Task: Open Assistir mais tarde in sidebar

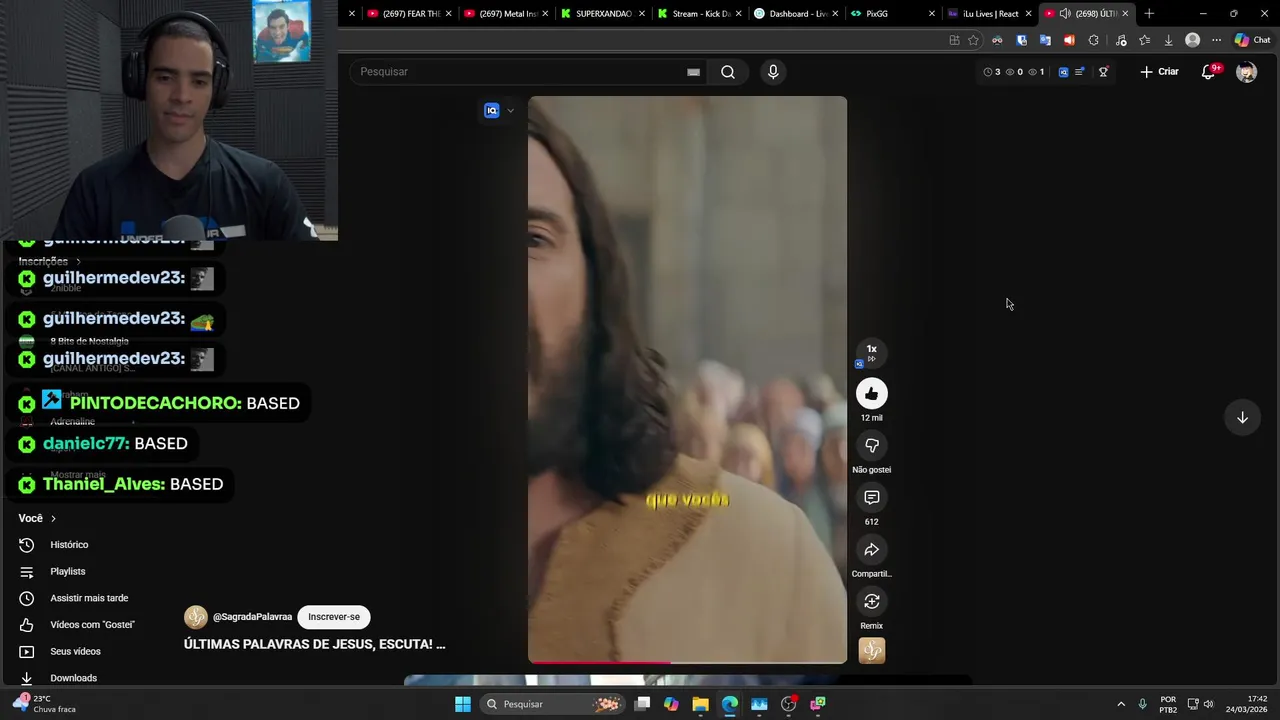Action: [89, 598]
